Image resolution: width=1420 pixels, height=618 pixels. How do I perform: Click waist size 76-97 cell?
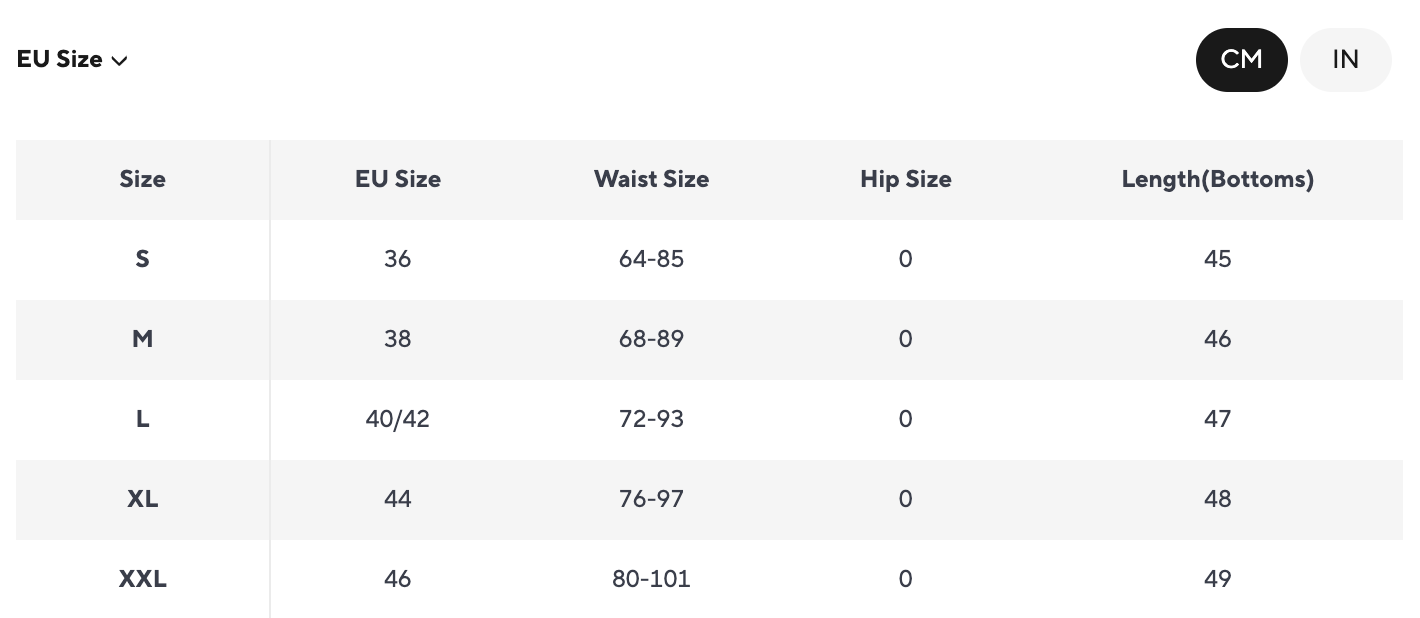point(651,499)
